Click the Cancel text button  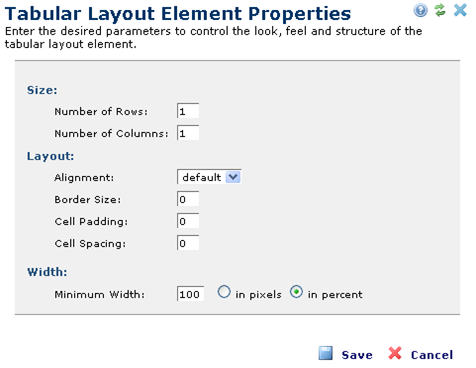(x=432, y=355)
